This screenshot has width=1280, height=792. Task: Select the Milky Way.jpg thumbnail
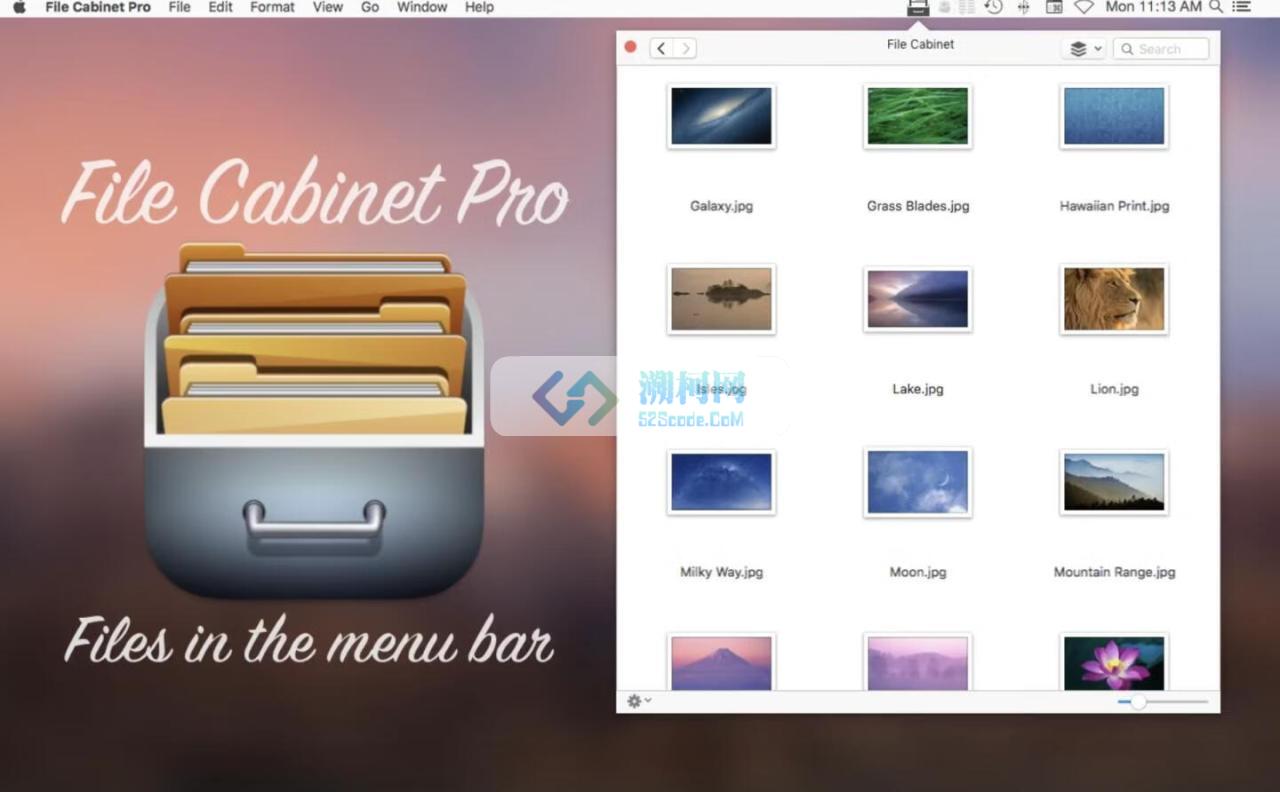click(x=721, y=482)
